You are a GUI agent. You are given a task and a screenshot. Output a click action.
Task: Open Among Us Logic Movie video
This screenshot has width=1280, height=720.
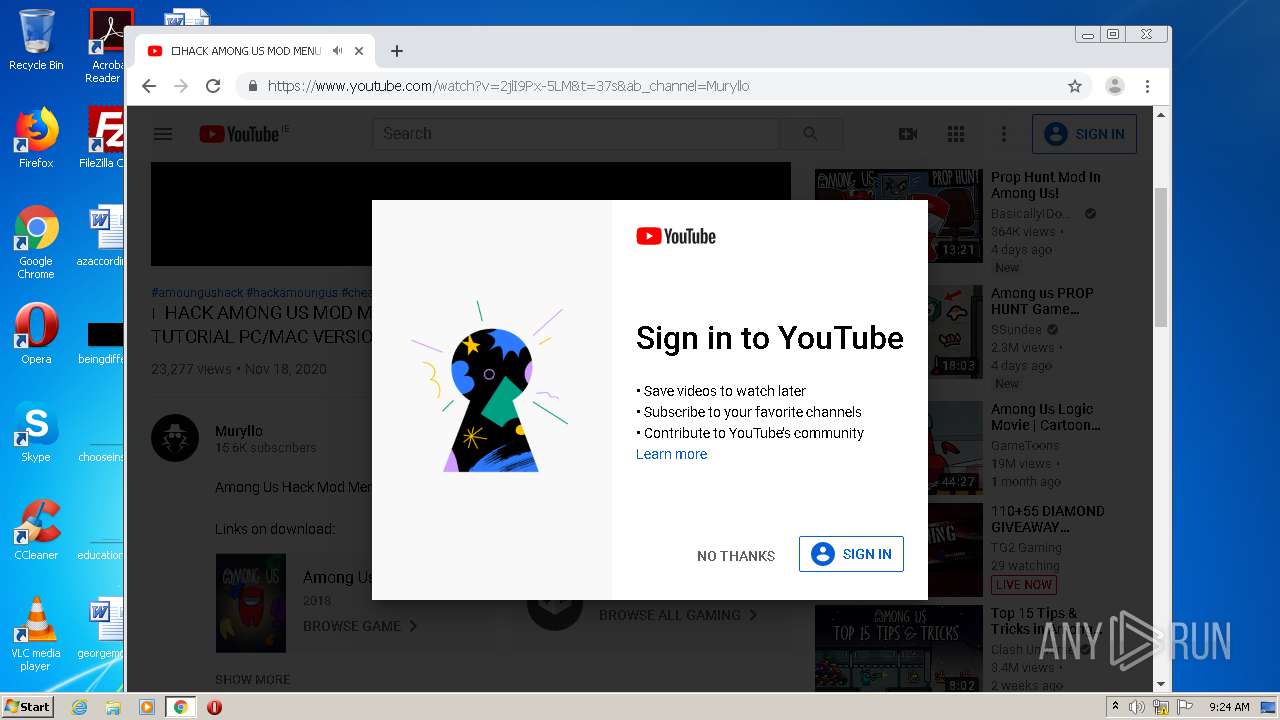tap(1045, 417)
